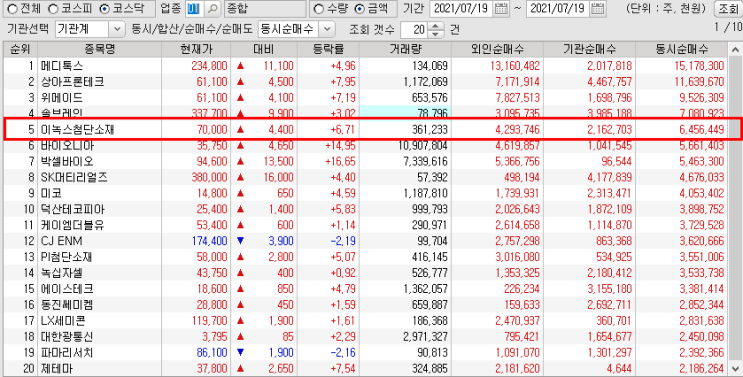Sort by 거래량 column header
The image size is (743, 377).
(405, 49)
